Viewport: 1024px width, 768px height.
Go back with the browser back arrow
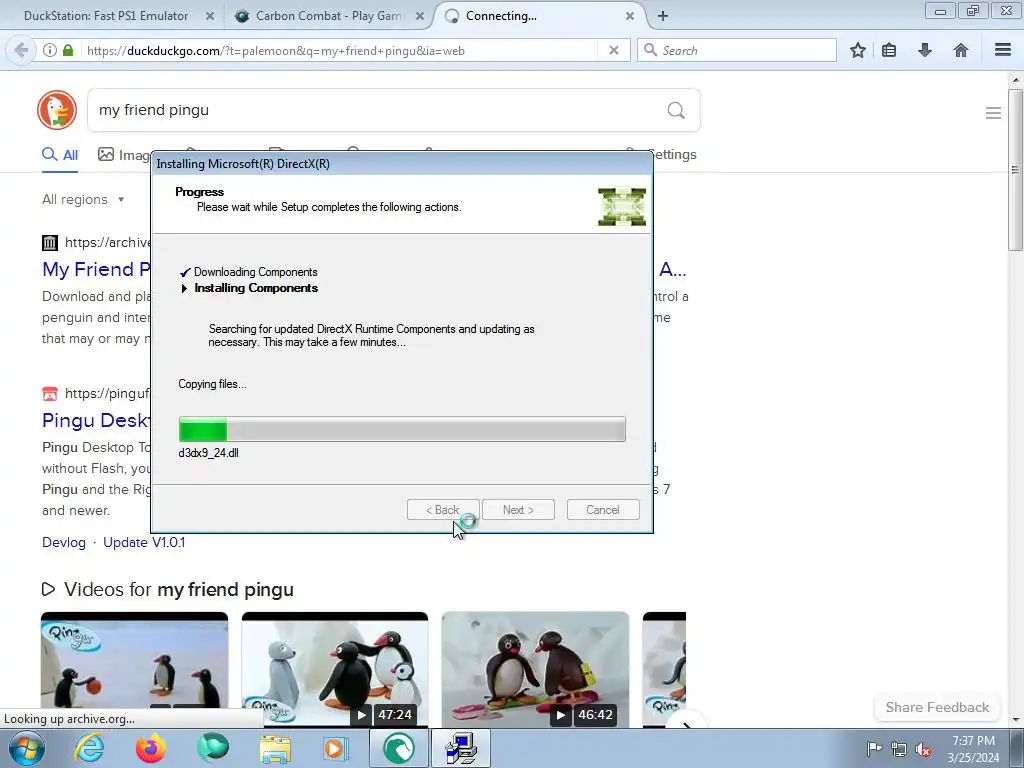coord(21,50)
